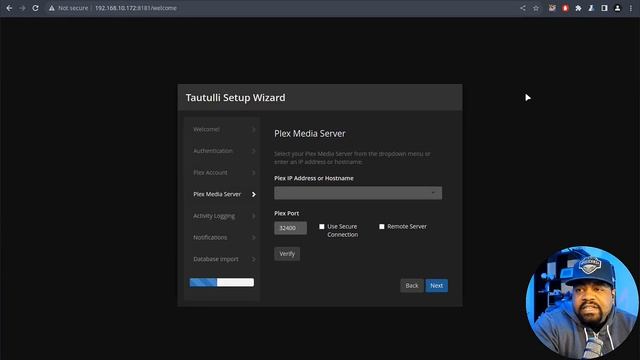Enable Use Secure Connection checkbox

coord(322,227)
